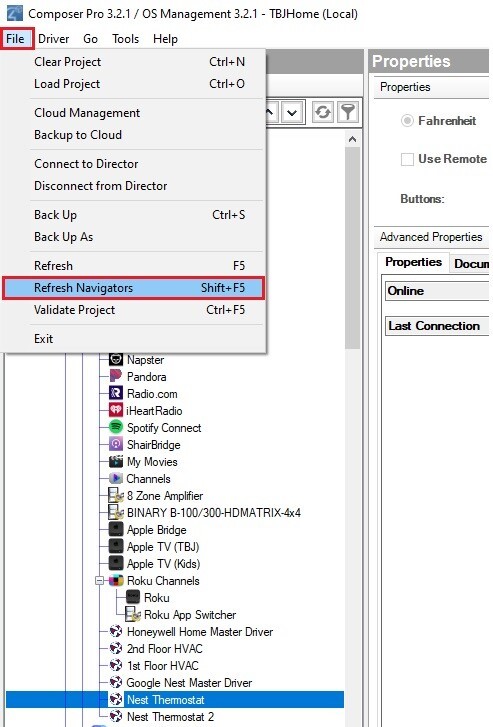Click the filter funnel toolbar icon
Screen dimensions: 493x727
coord(348,112)
